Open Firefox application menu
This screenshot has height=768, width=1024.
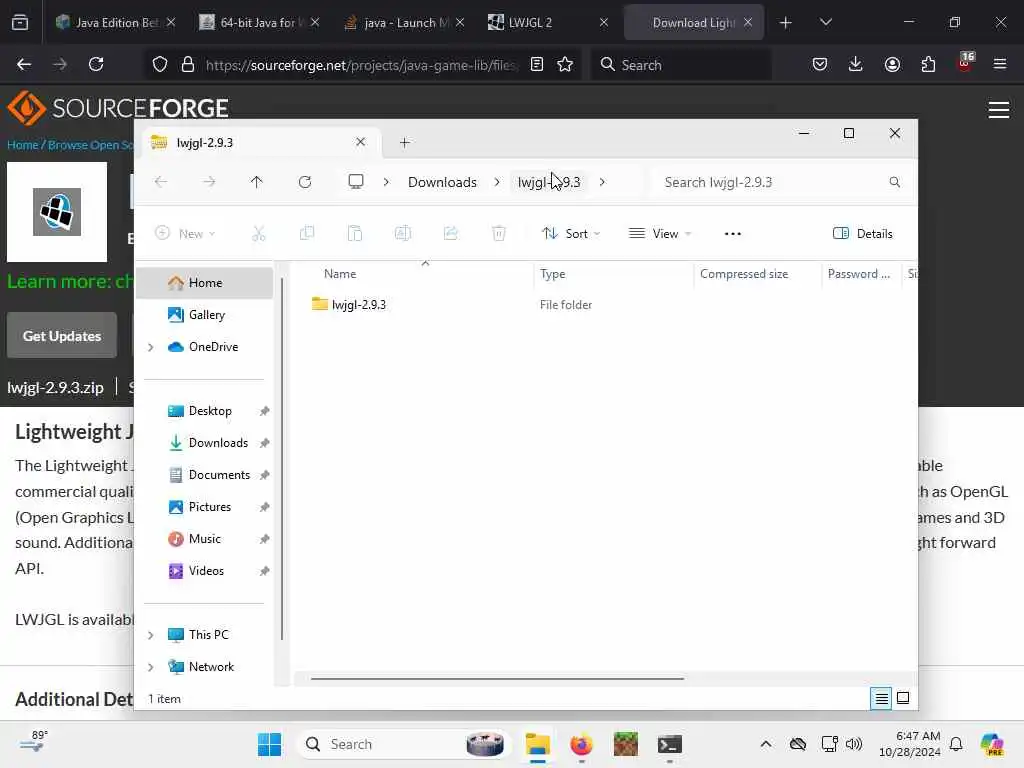1000,64
